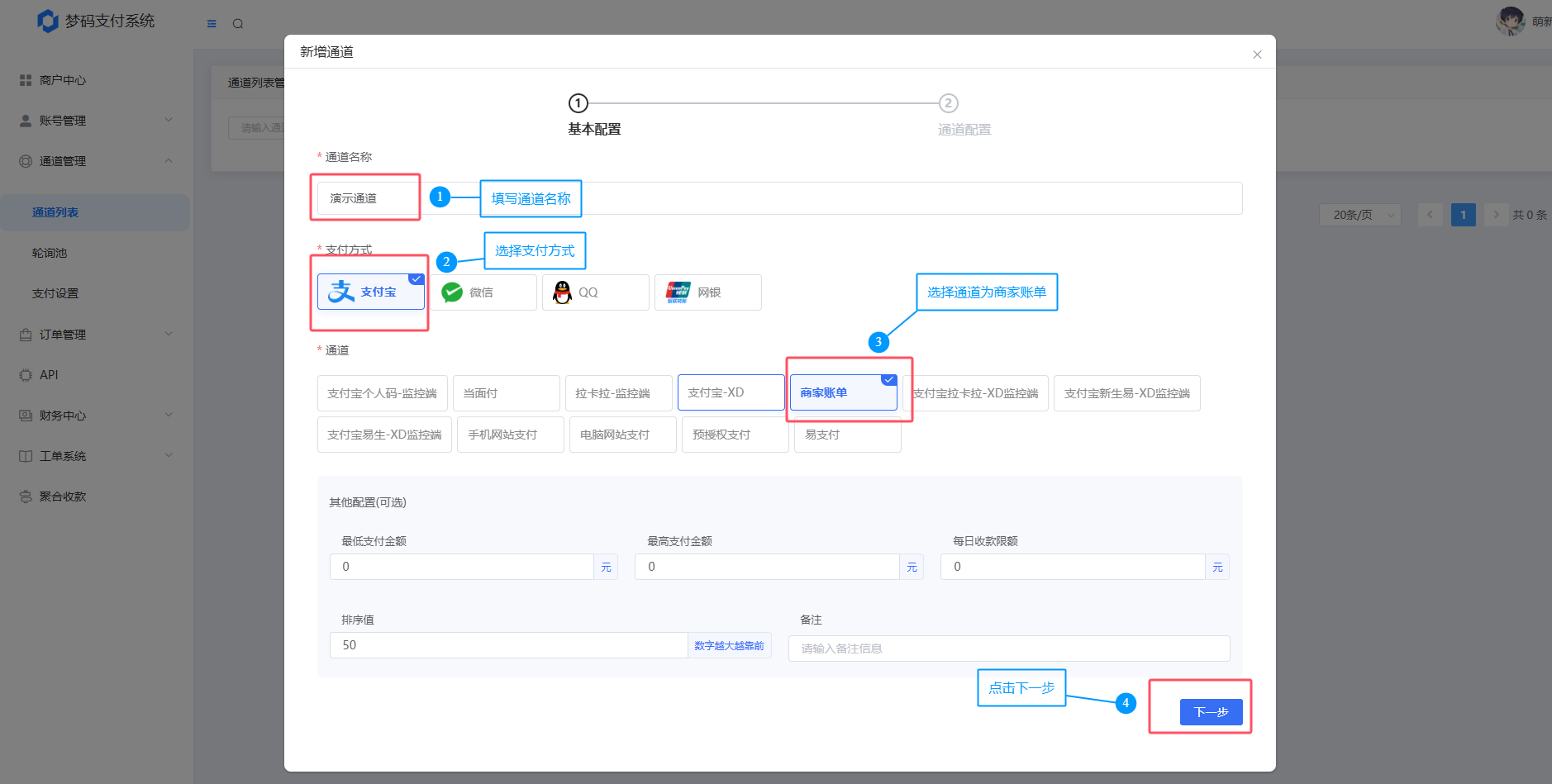Select the 网银 UnionPay payment icon
Screen dimensions: 1552x784
678,292
